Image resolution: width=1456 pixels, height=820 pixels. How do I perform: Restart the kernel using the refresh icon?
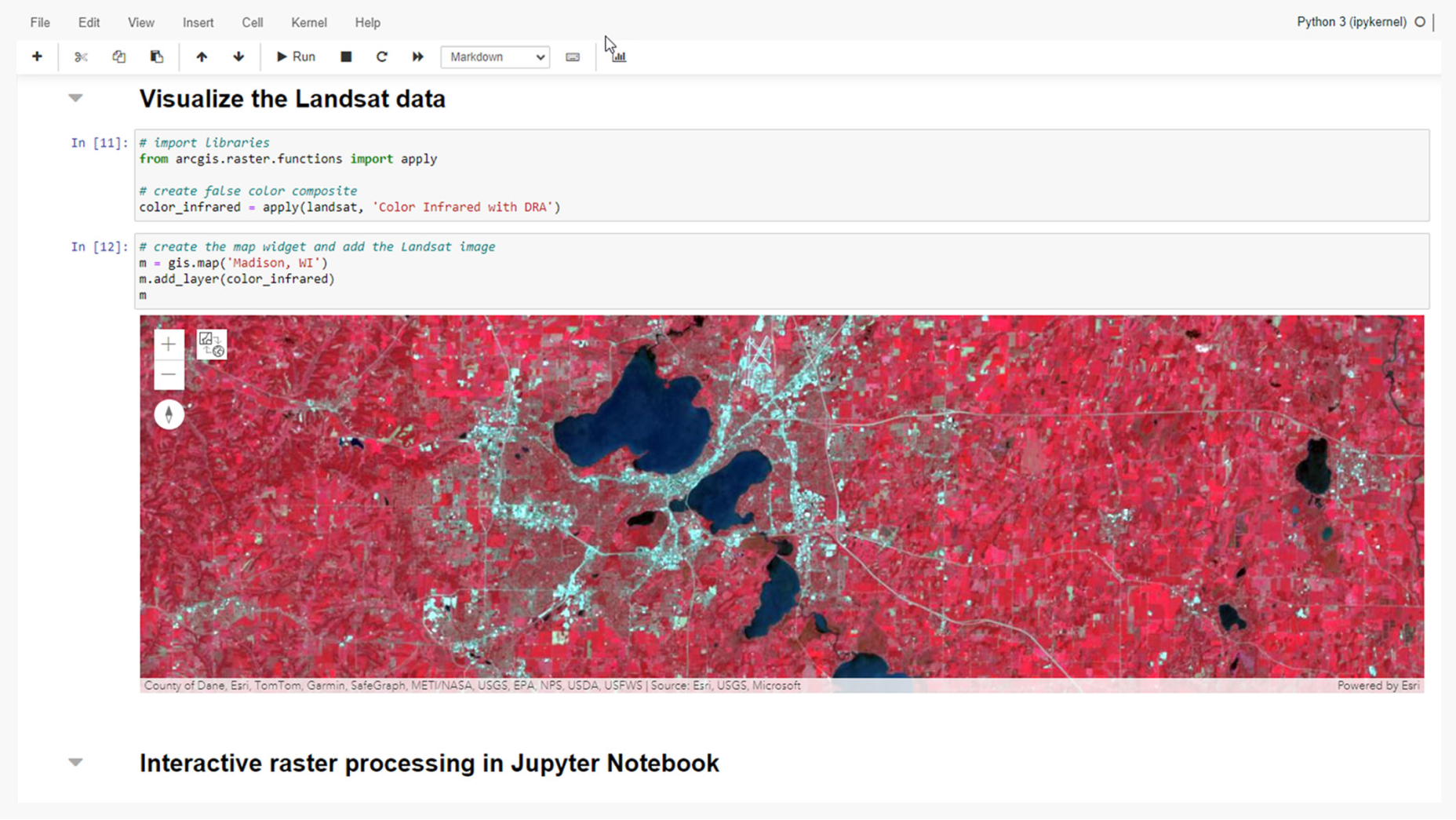[x=382, y=56]
